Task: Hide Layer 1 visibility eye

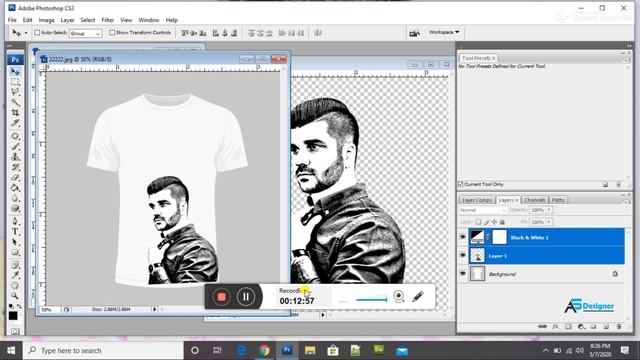Action: [462, 256]
